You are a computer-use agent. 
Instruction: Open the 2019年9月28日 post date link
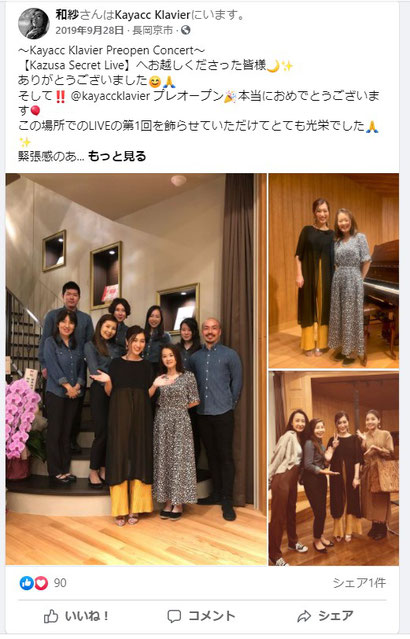[90, 31]
